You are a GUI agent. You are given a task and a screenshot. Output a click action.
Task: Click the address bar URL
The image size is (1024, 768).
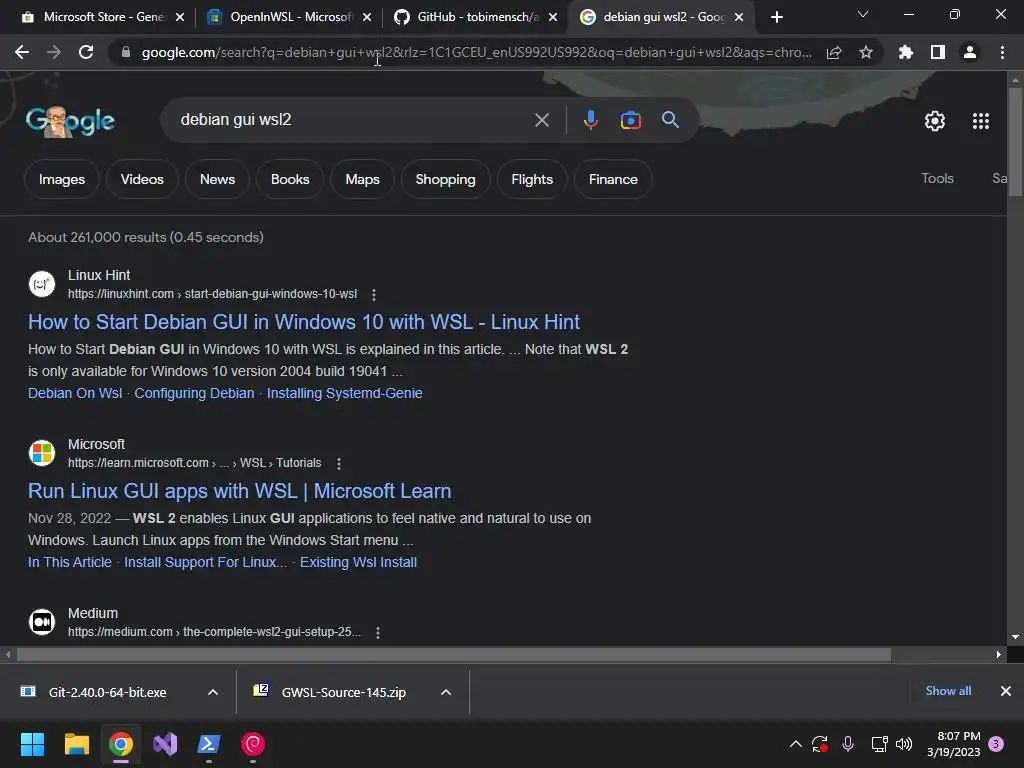pyautogui.click(x=477, y=52)
